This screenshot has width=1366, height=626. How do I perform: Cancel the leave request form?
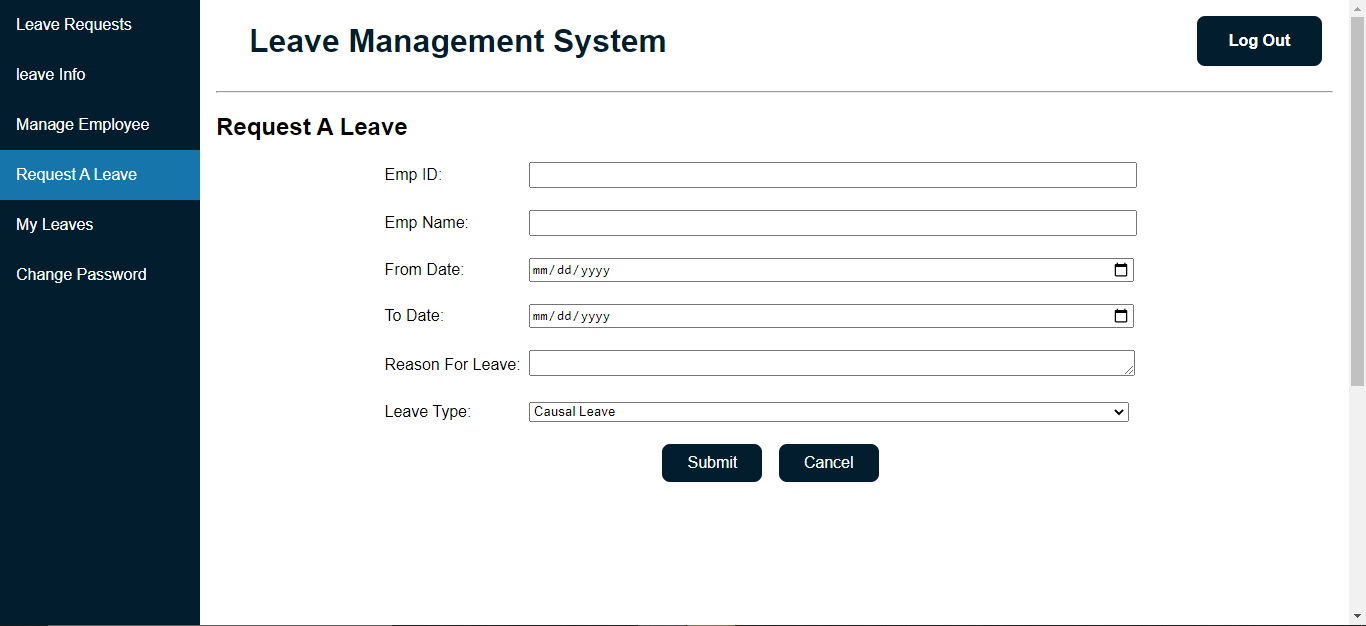(x=828, y=462)
